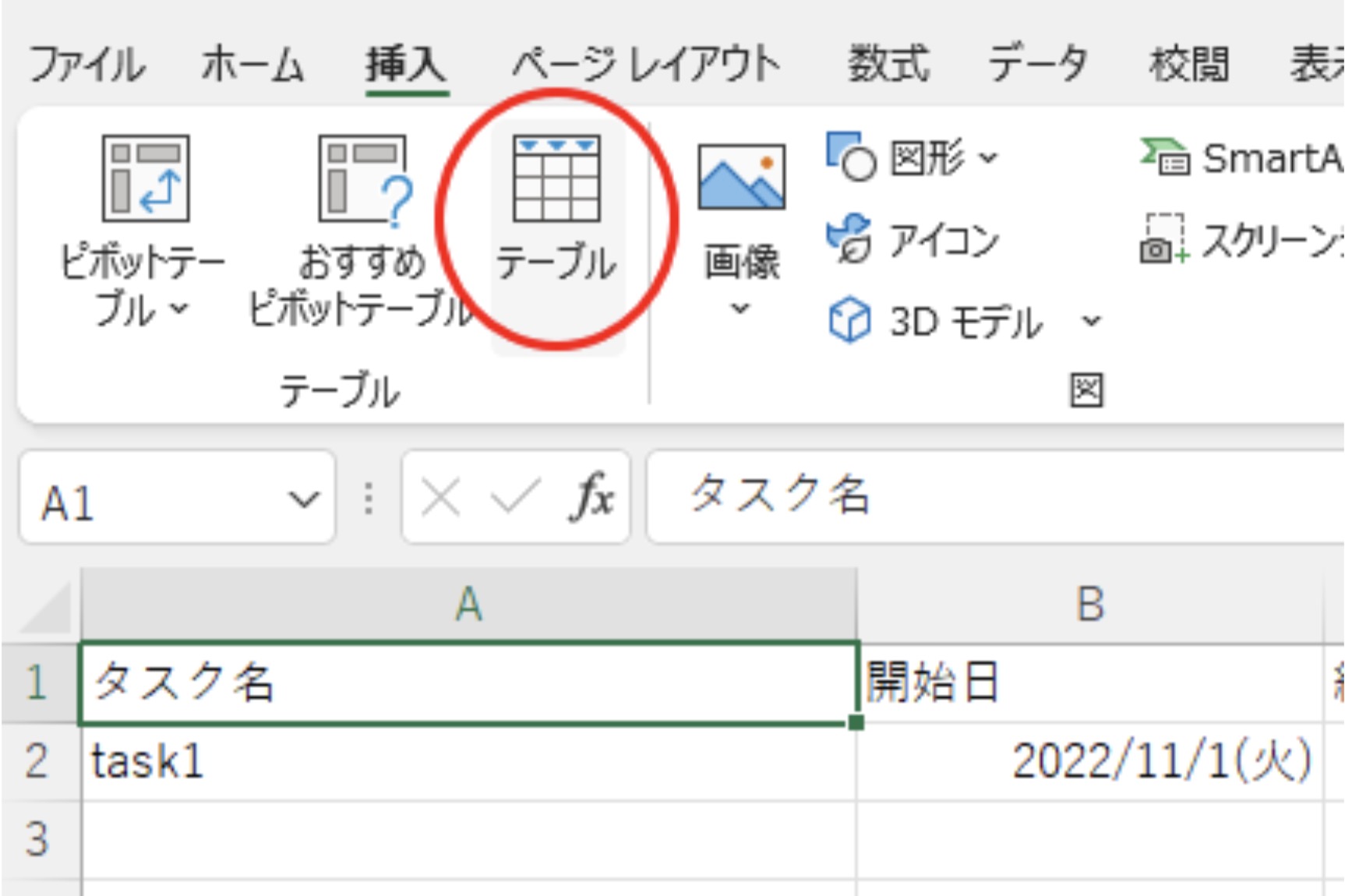
Task: Open the ページレイアウト tab
Action: [x=646, y=64]
